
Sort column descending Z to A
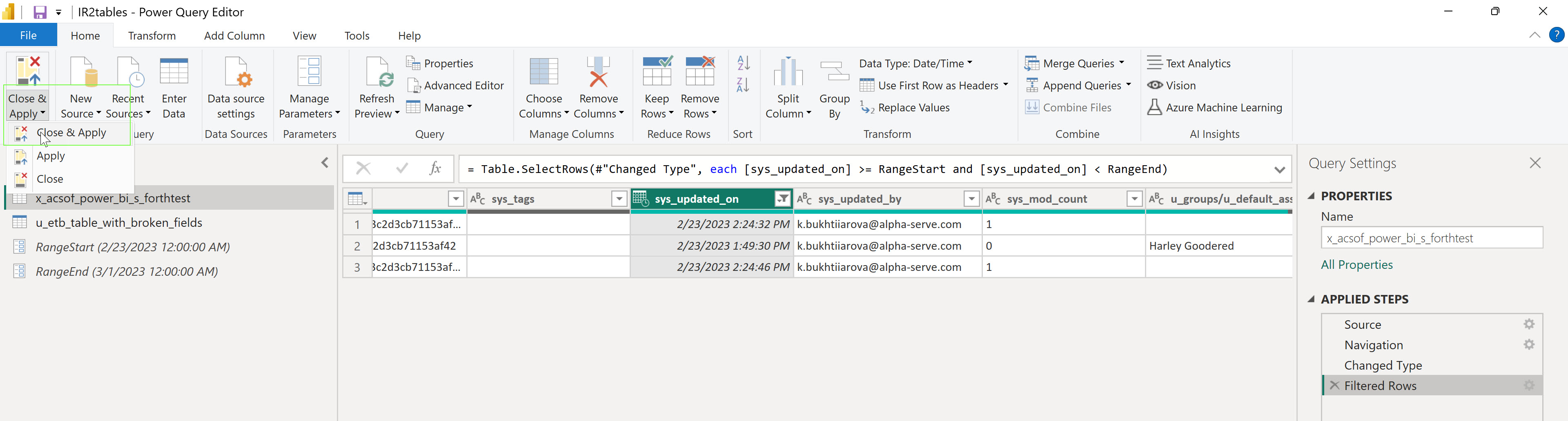[x=743, y=85]
